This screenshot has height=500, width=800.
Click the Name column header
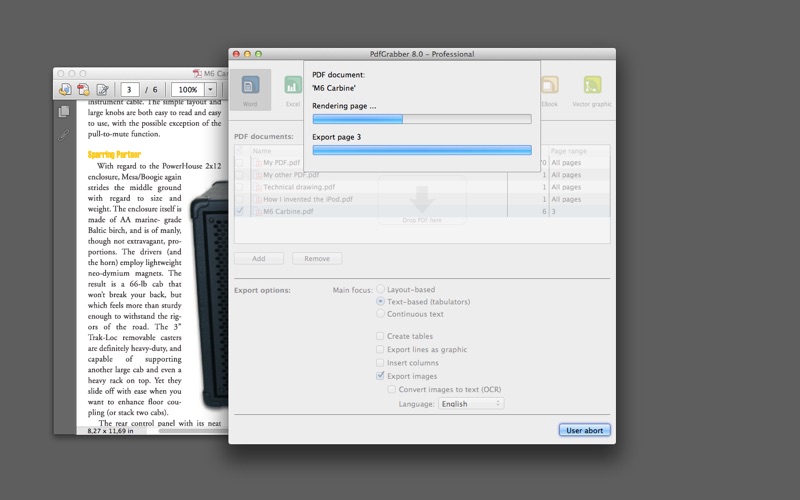[262, 151]
